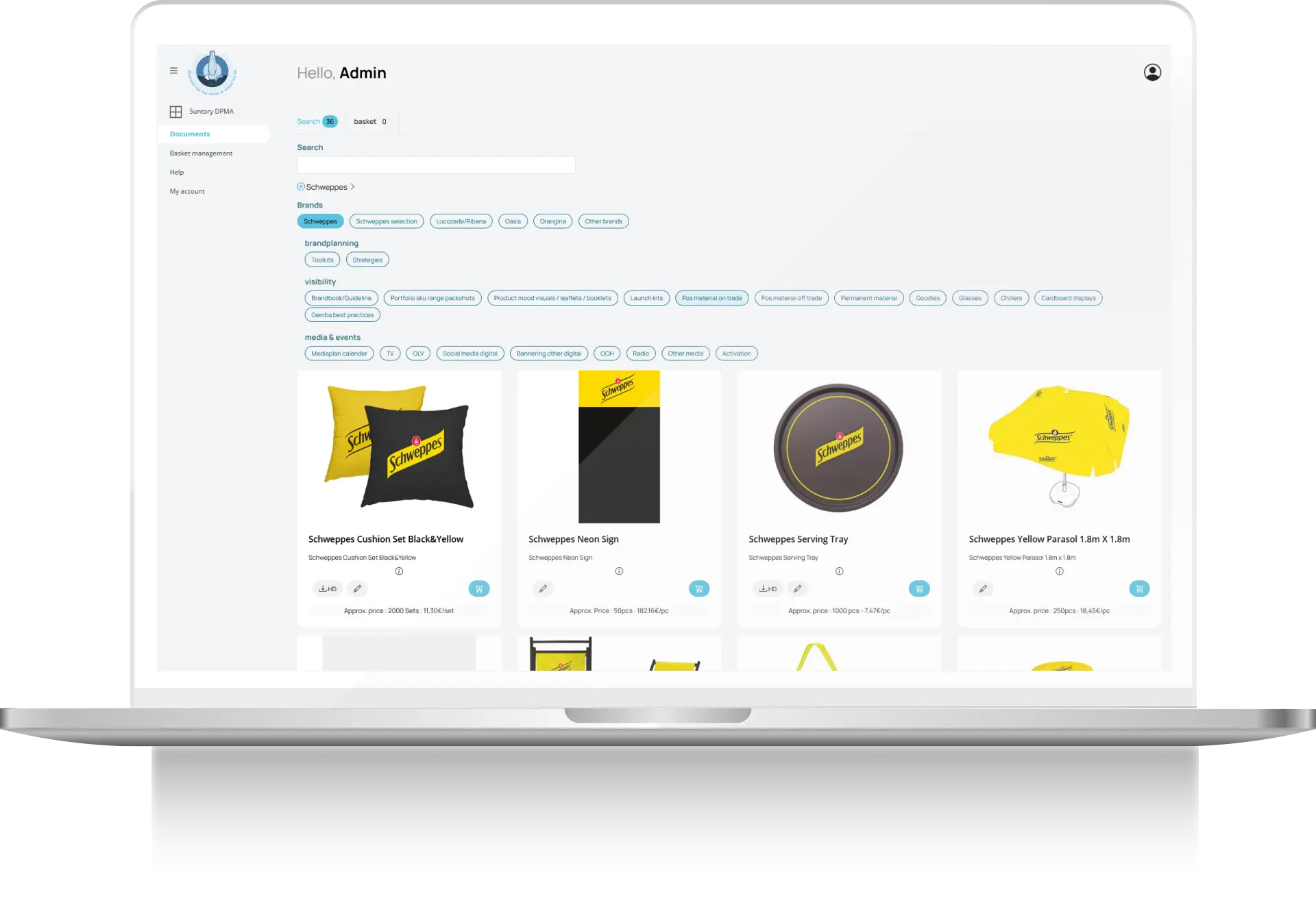
Task: Remove the Schweppes filter breadcrumb
Action: click(300, 186)
